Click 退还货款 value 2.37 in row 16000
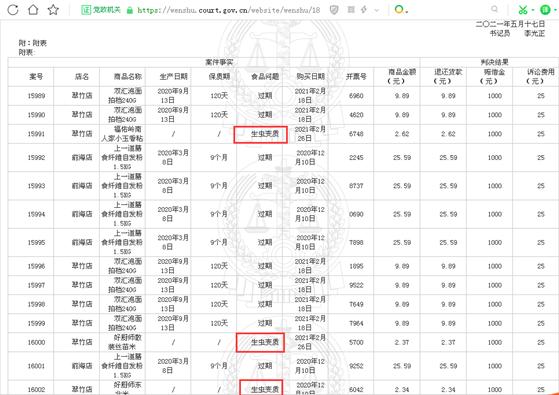The width and height of the screenshot is (559, 395). click(x=448, y=342)
